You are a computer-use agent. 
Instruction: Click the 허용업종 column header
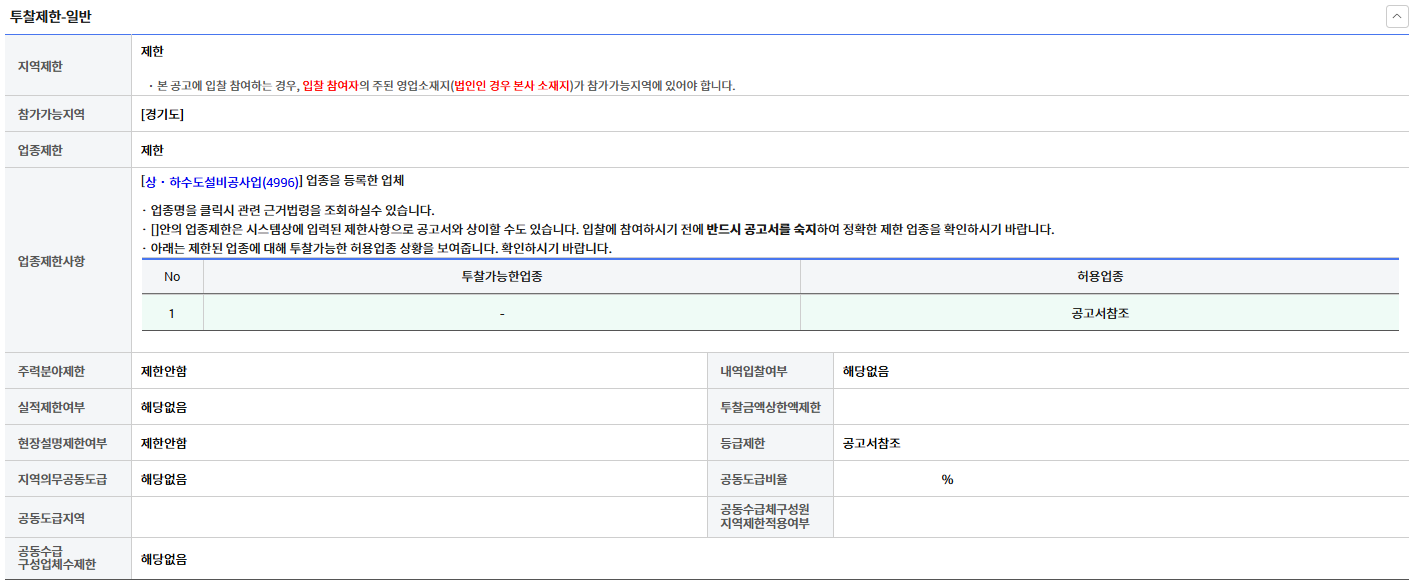point(1099,277)
